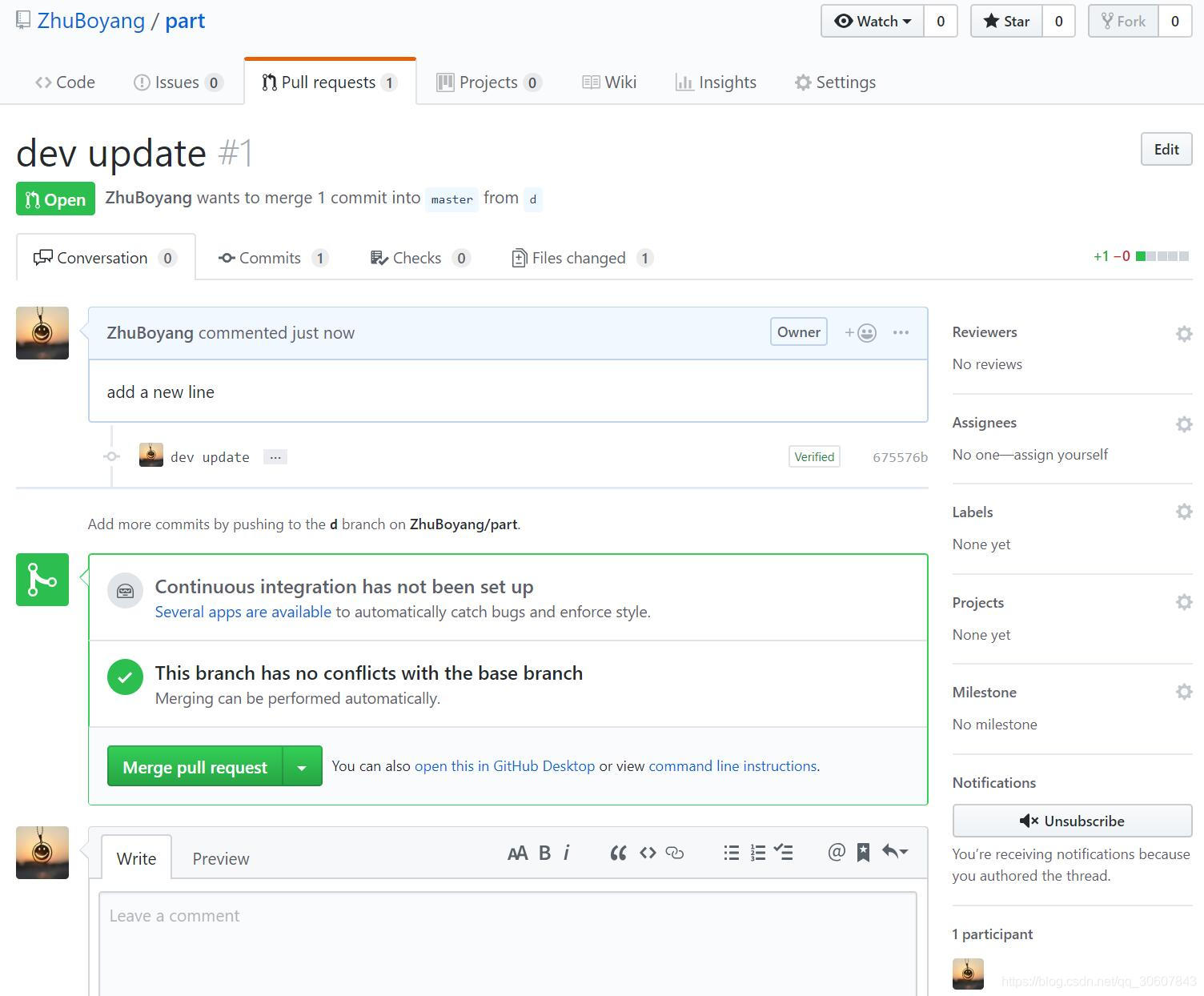
Task: Open the comment options ellipsis menu
Action: tap(901, 332)
